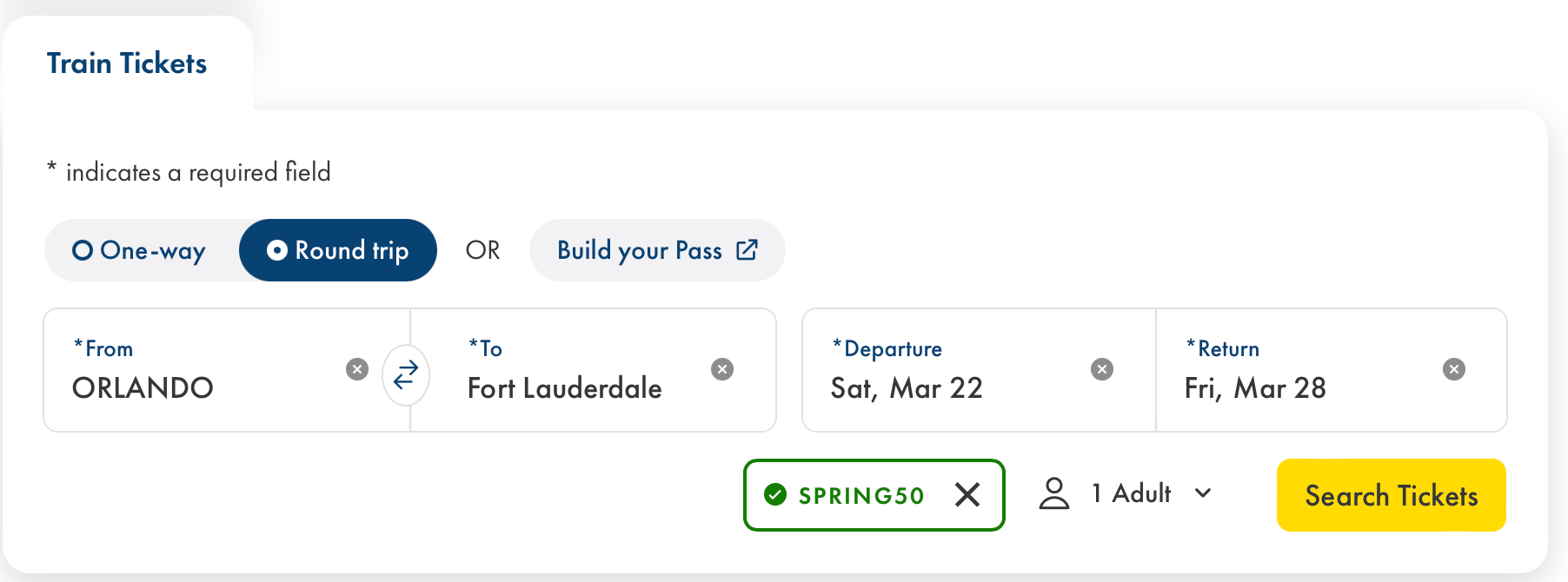Clear the From station field
The image size is (1568, 582).
point(357,369)
